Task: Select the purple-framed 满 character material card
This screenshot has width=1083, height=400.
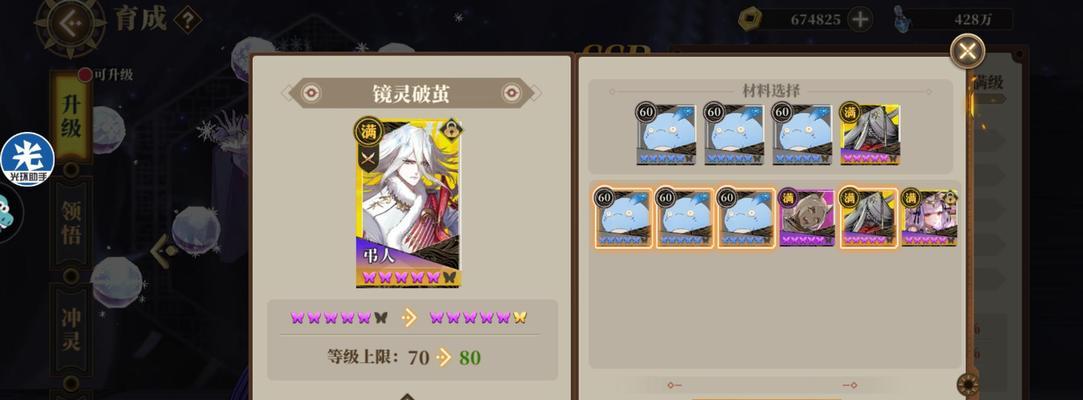Action: tap(807, 218)
